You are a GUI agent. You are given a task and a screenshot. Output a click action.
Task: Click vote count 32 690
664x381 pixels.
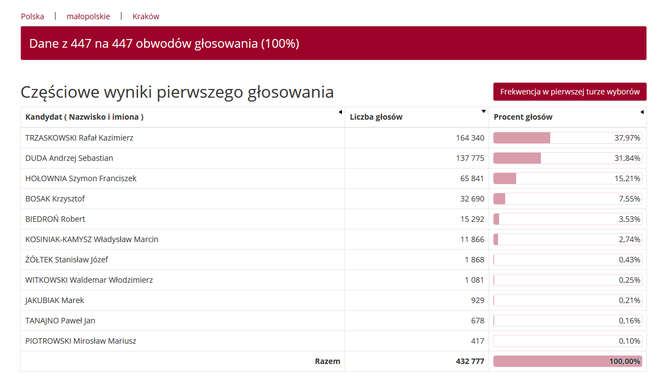point(472,199)
